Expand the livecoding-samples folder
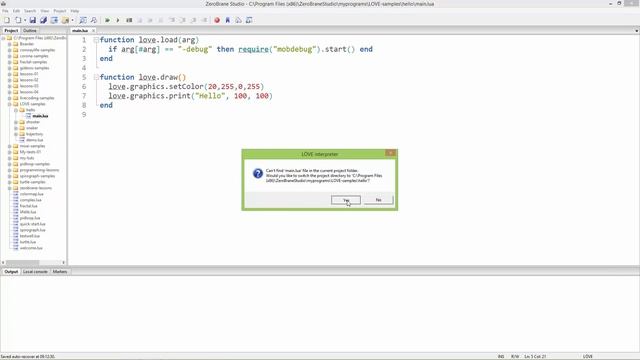The image size is (640, 360). coord(9,98)
